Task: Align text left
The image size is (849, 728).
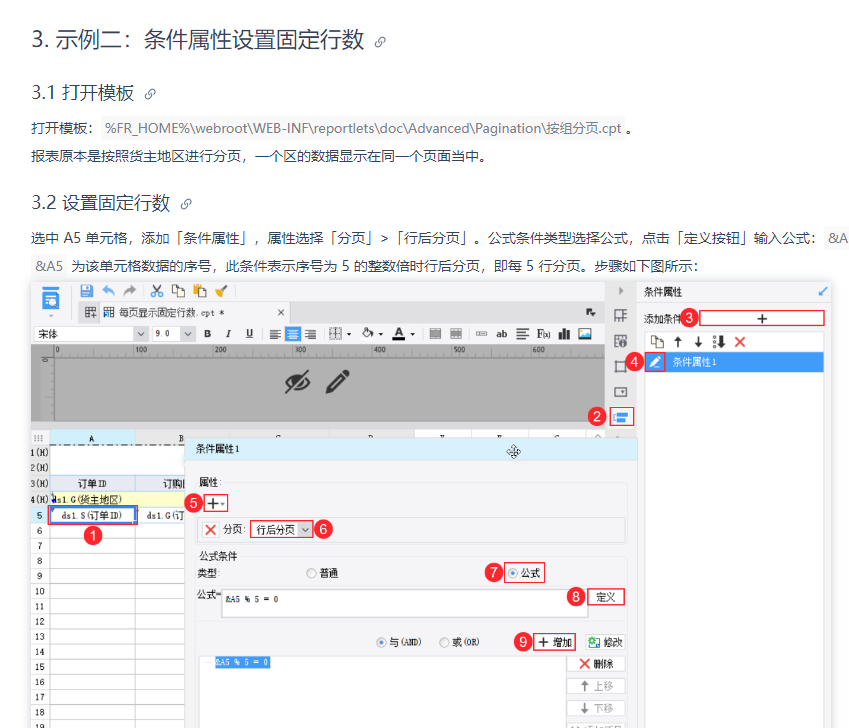Action: [275, 334]
